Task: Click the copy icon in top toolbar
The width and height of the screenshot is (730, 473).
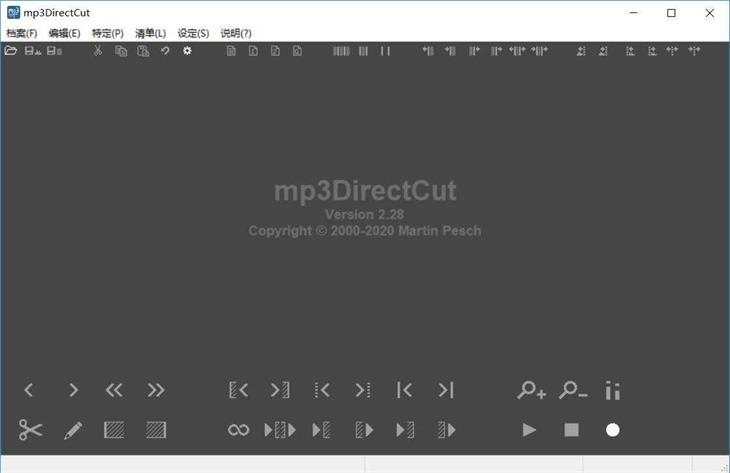Action: click(x=121, y=51)
